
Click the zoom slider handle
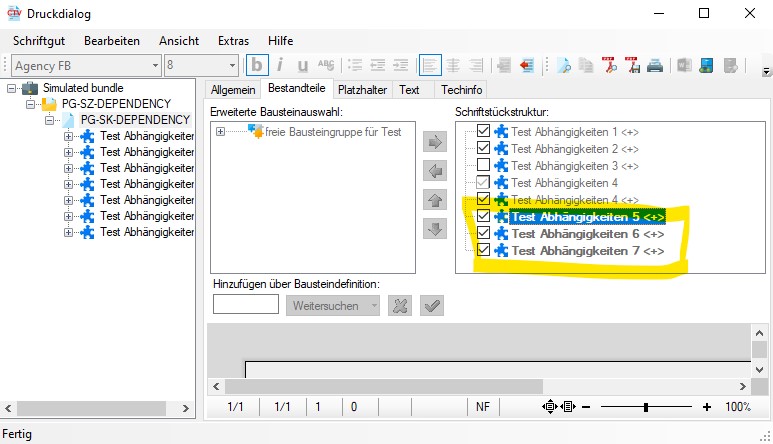[646, 407]
